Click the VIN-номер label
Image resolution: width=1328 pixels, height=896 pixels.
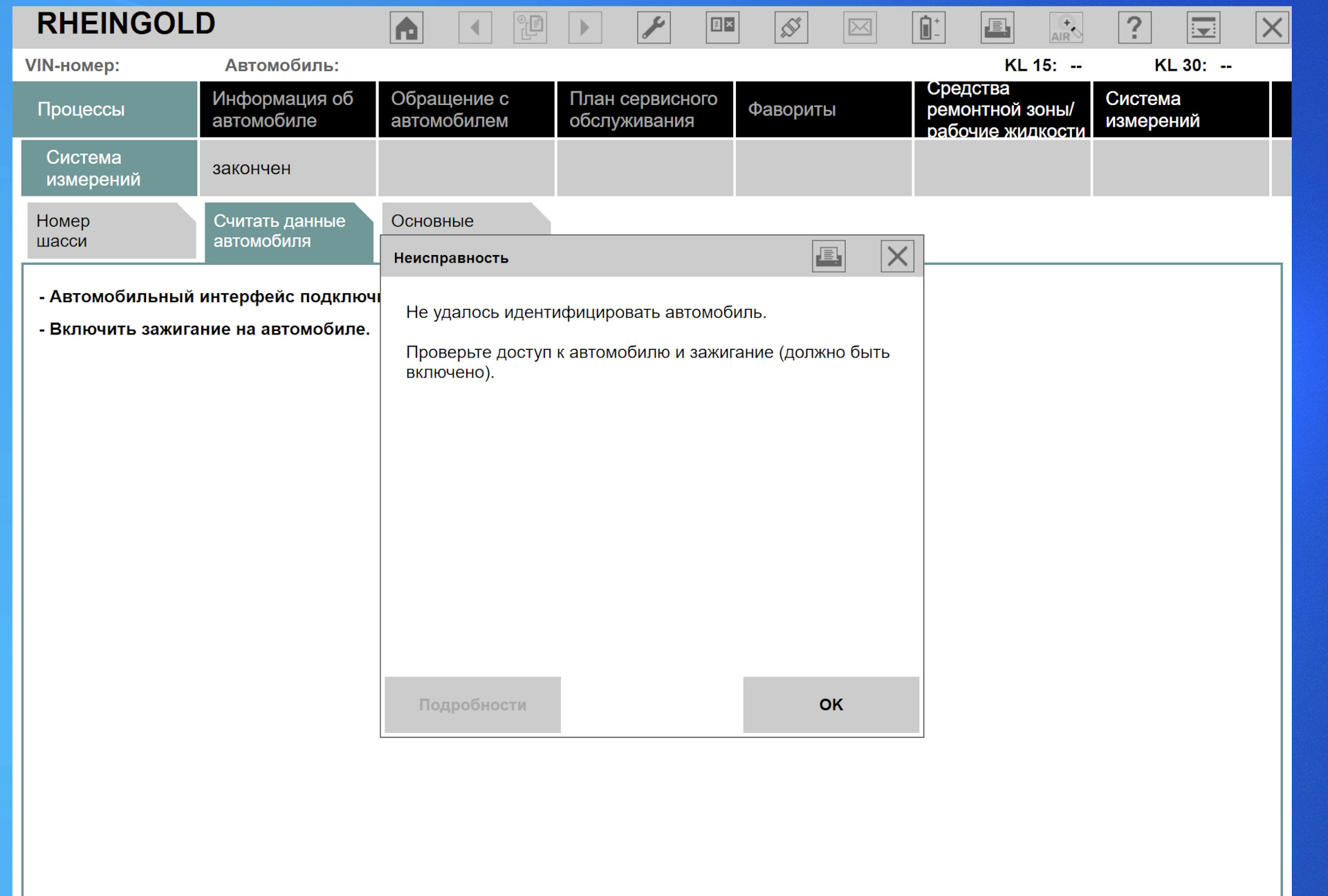click(x=72, y=66)
